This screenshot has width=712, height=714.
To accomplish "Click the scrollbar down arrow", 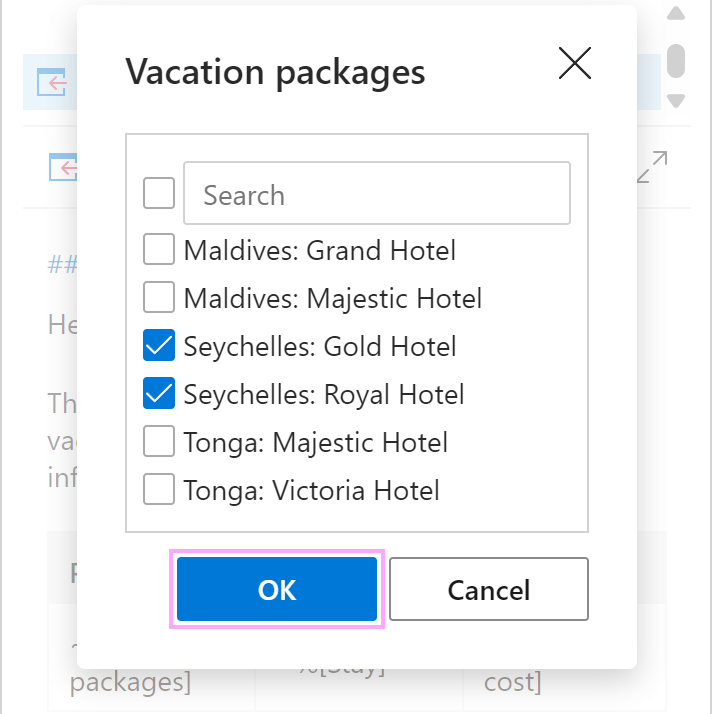I will 676,101.
